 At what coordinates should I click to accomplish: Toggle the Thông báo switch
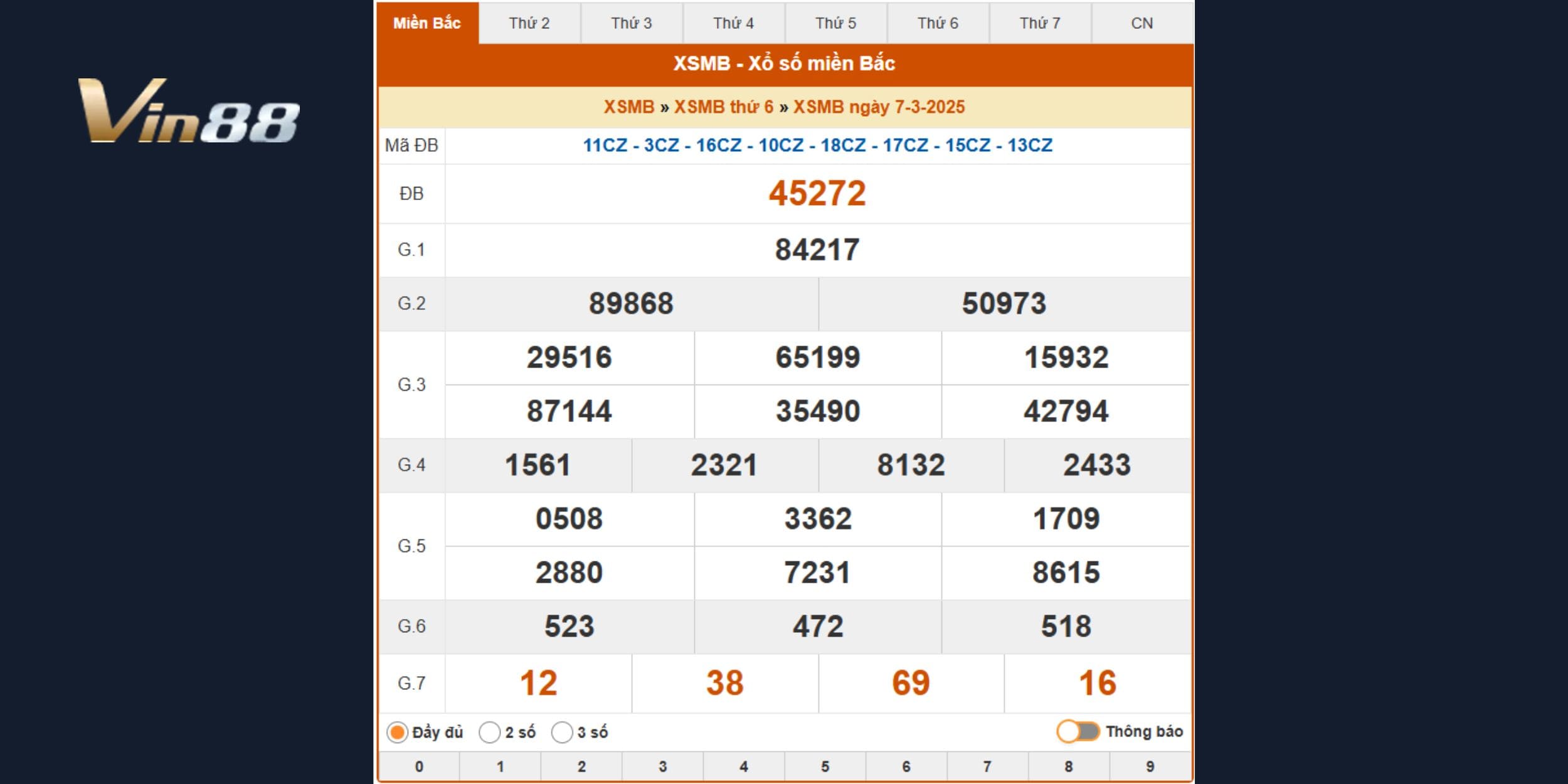click(x=1078, y=731)
